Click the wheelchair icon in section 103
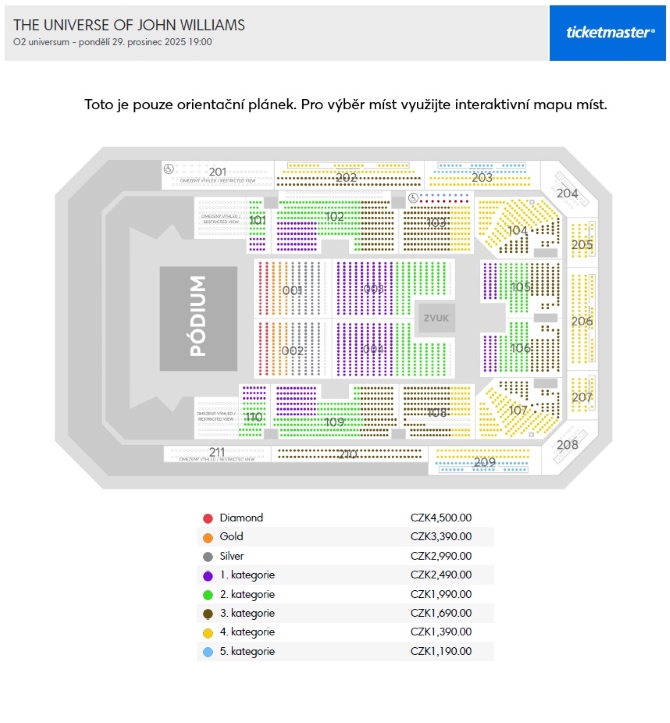The width and height of the screenshot is (670, 723). click(413, 198)
